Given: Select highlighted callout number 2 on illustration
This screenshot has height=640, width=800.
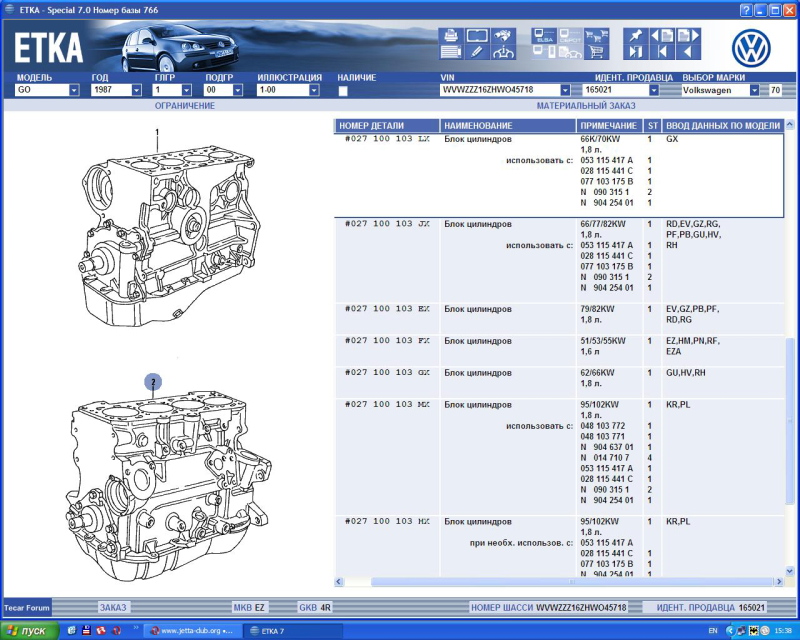Looking at the screenshot, I should click(x=153, y=382).
